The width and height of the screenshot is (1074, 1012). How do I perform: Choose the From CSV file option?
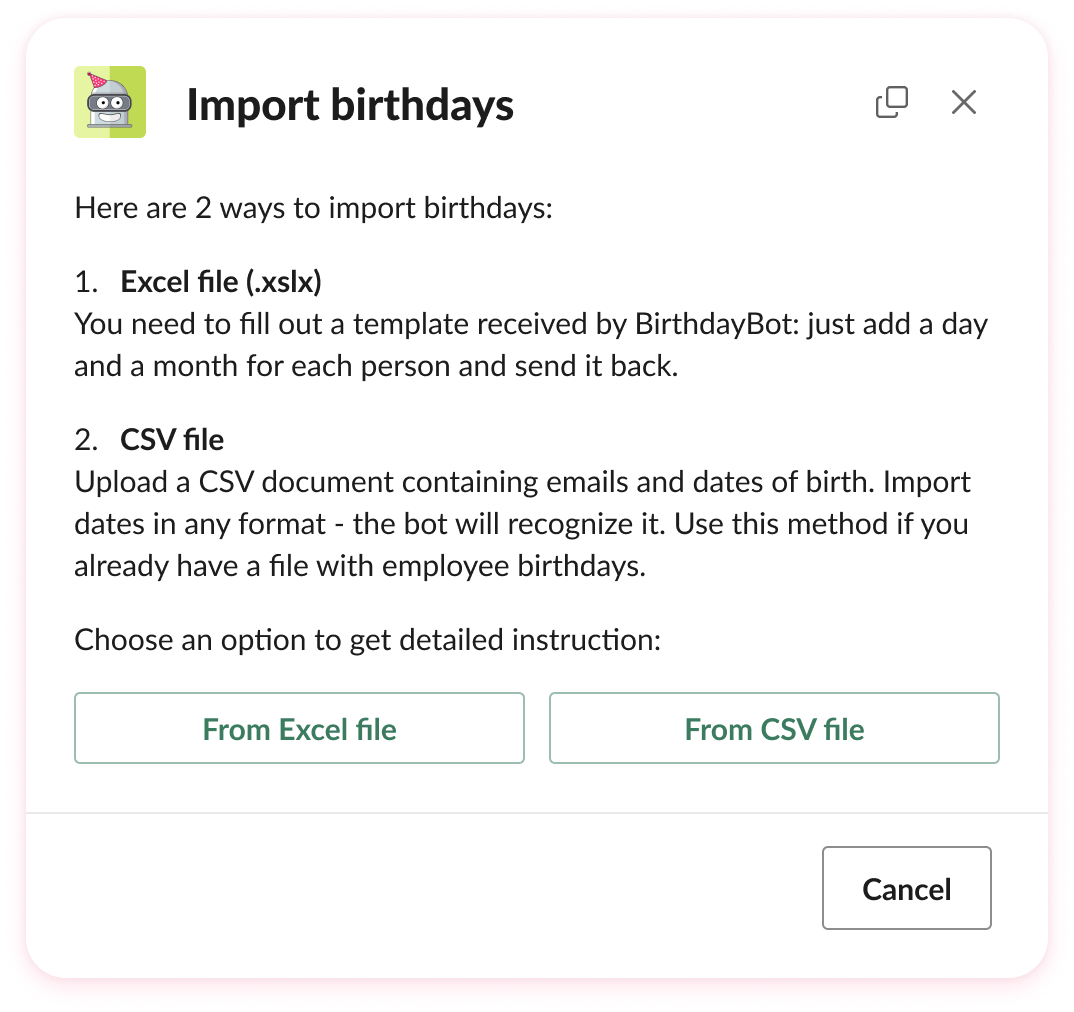(774, 728)
